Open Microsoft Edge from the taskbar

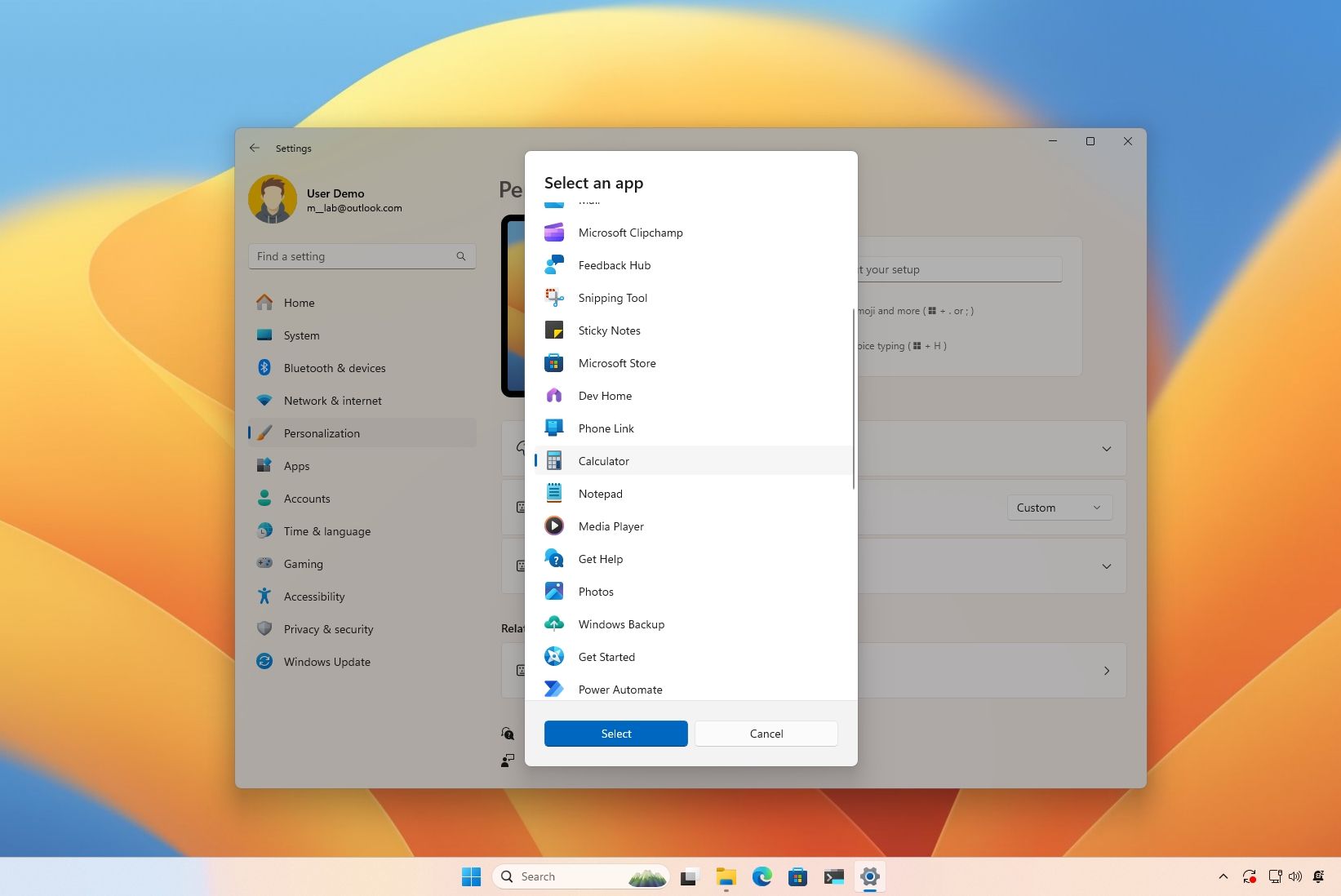coord(762,876)
